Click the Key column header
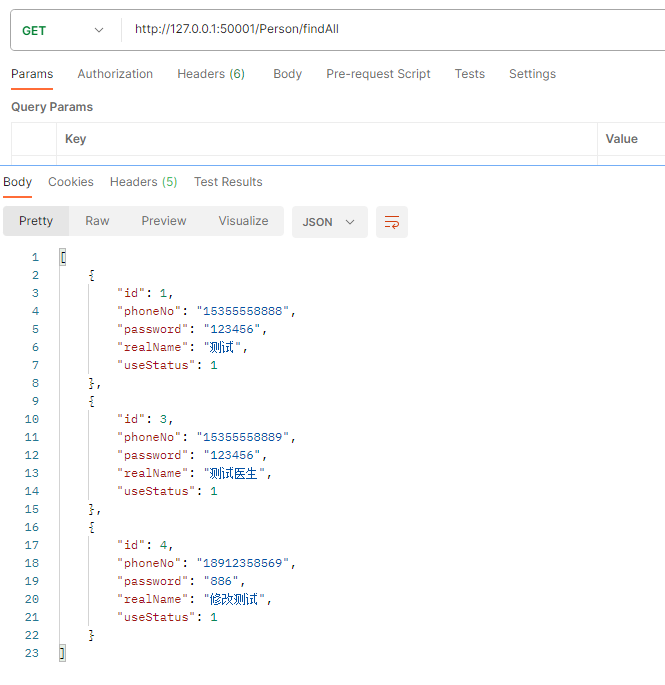This screenshot has height=685, width=665. coord(76,139)
